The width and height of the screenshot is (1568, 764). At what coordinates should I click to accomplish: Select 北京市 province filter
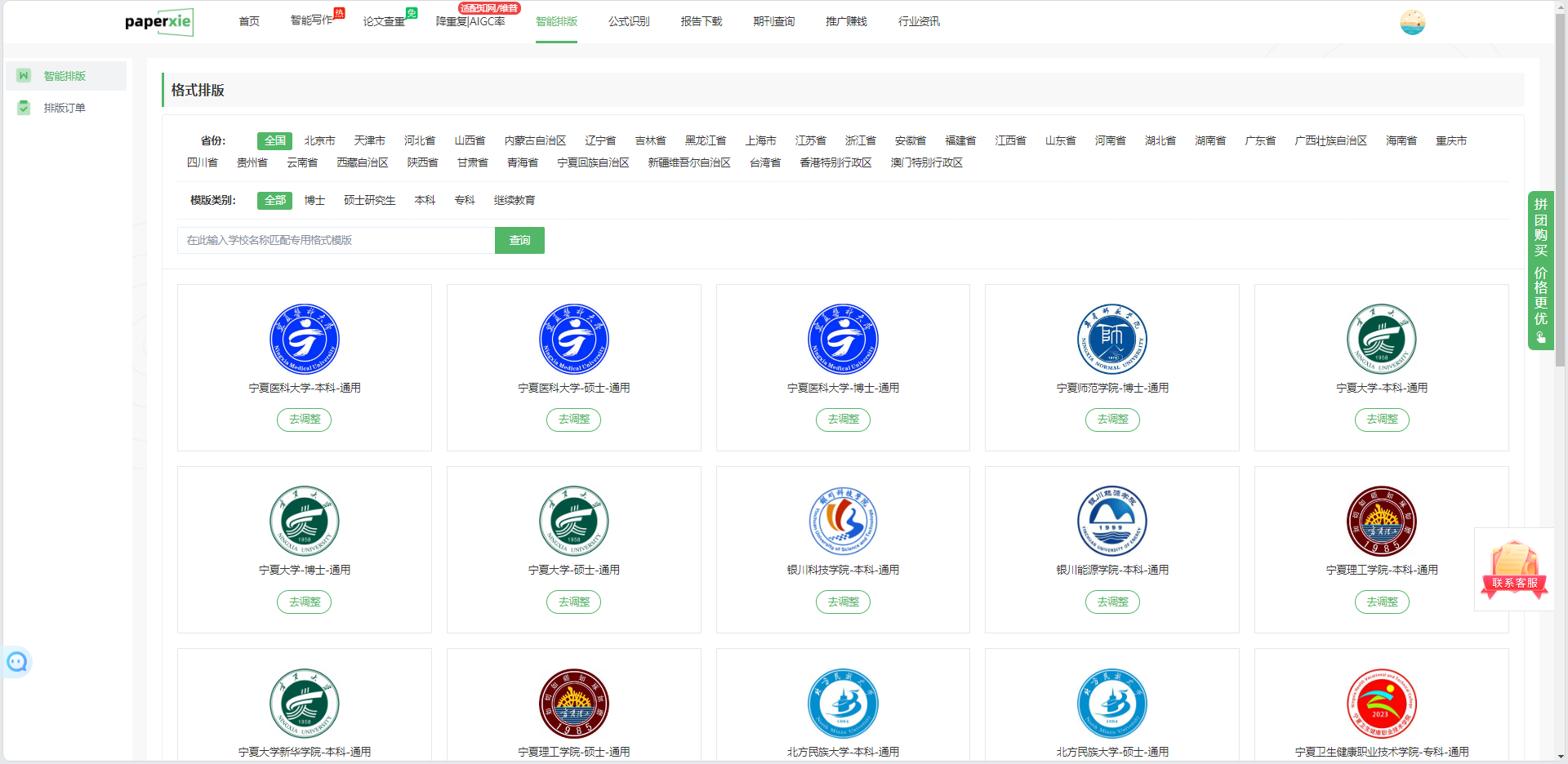319,141
